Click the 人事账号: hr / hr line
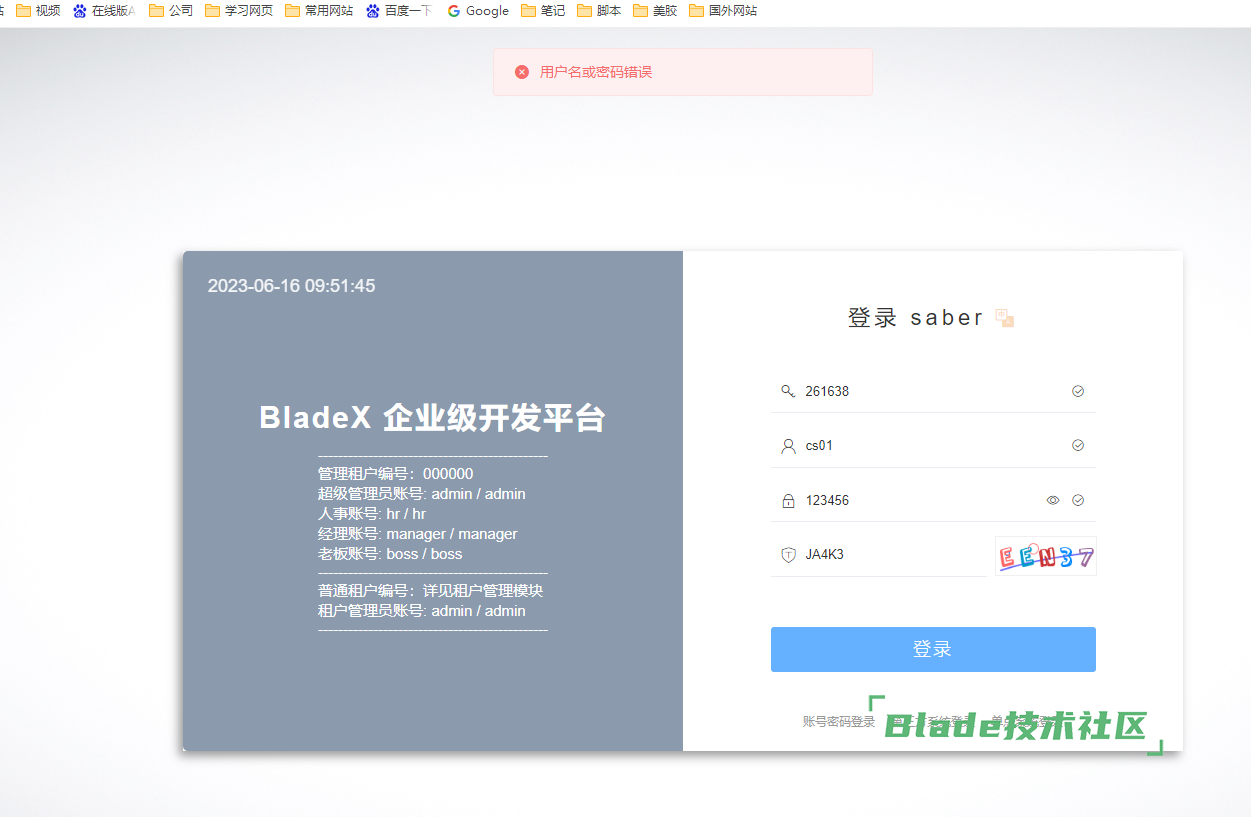Viewport: 1251px width, 817px height. coord(372,514)
